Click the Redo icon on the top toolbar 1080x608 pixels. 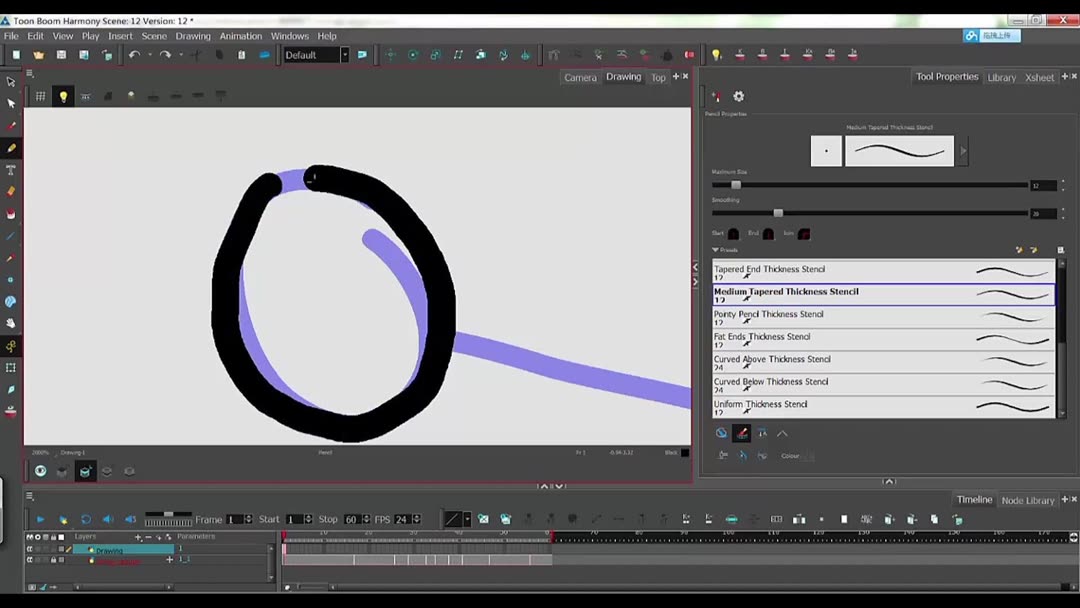(x=165, y=55)
